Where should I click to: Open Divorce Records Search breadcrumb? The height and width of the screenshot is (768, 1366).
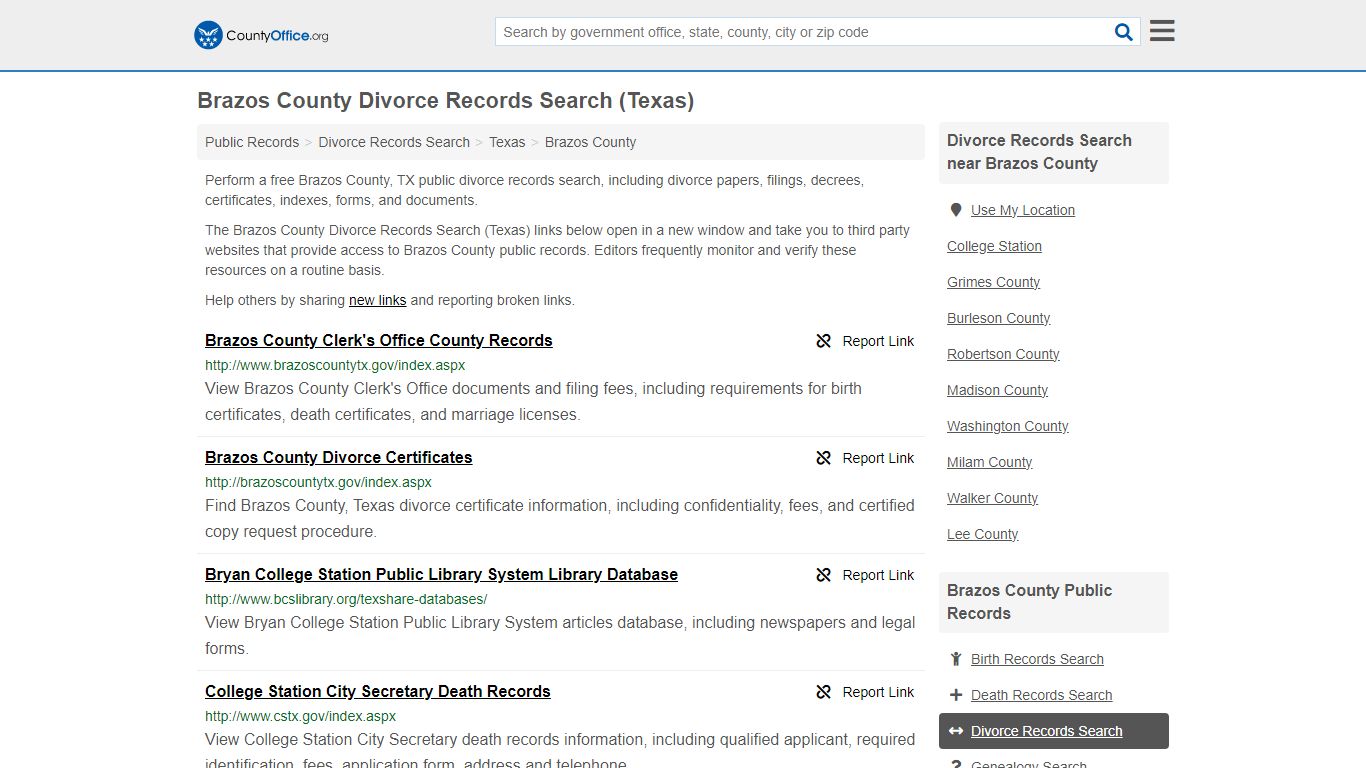pyautogui.click(x=394, y=142)
